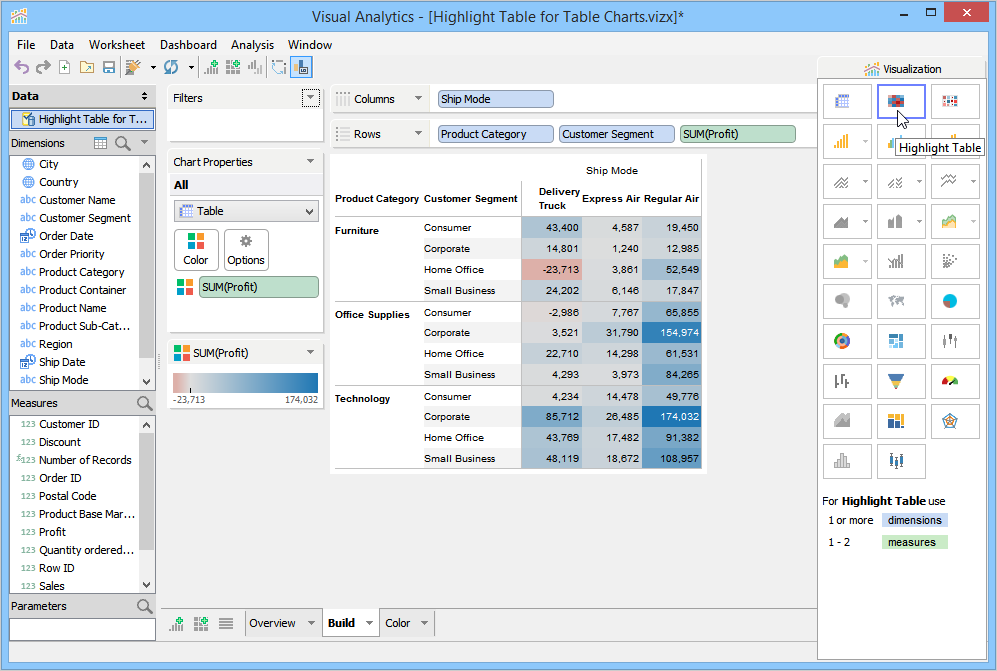Viewport: 997px width, 671px height.
Task: Choose the scatter plot visualization
Action: (x=955, y=261)
